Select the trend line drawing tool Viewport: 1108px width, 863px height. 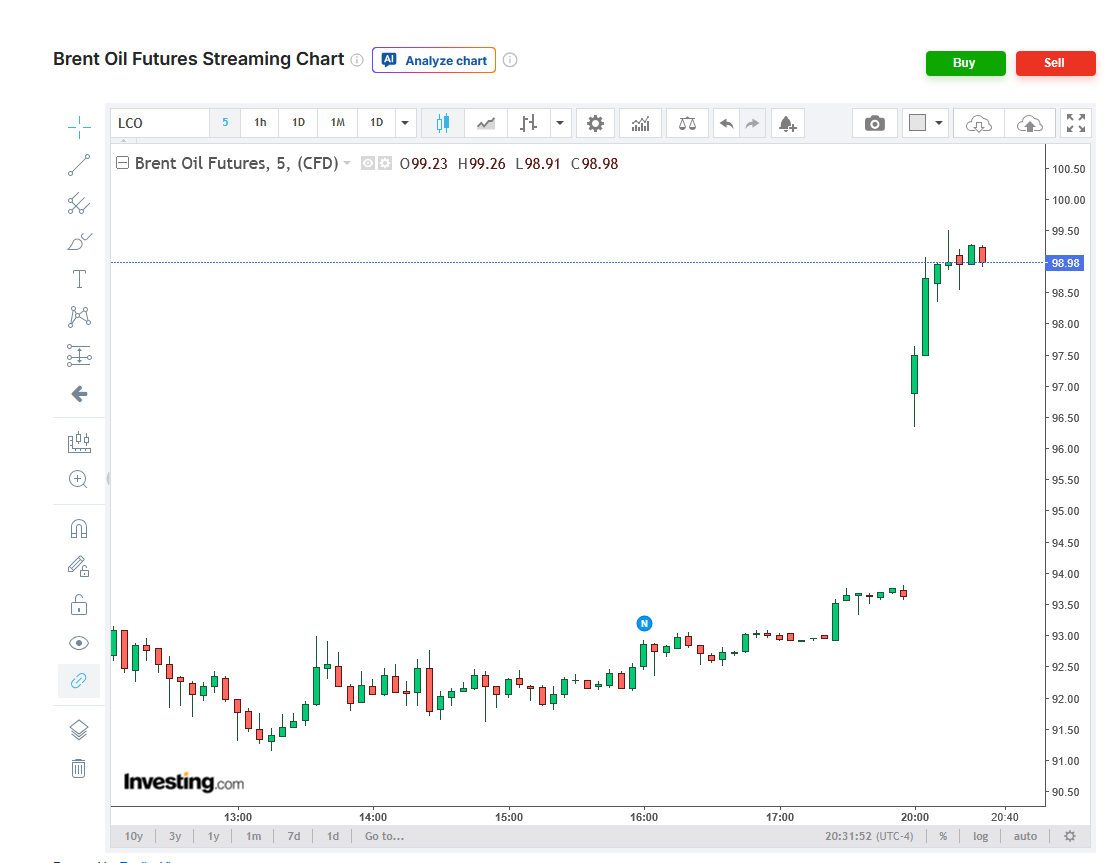tap(79, 165)
